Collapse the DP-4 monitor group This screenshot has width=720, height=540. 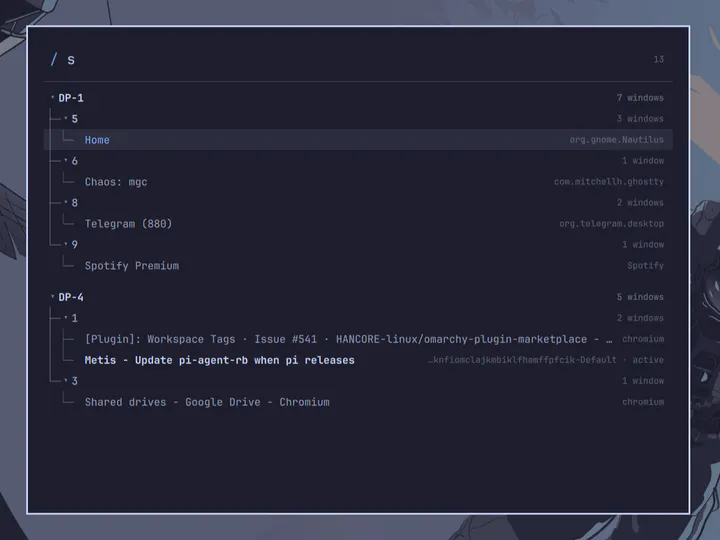[52, 297]
